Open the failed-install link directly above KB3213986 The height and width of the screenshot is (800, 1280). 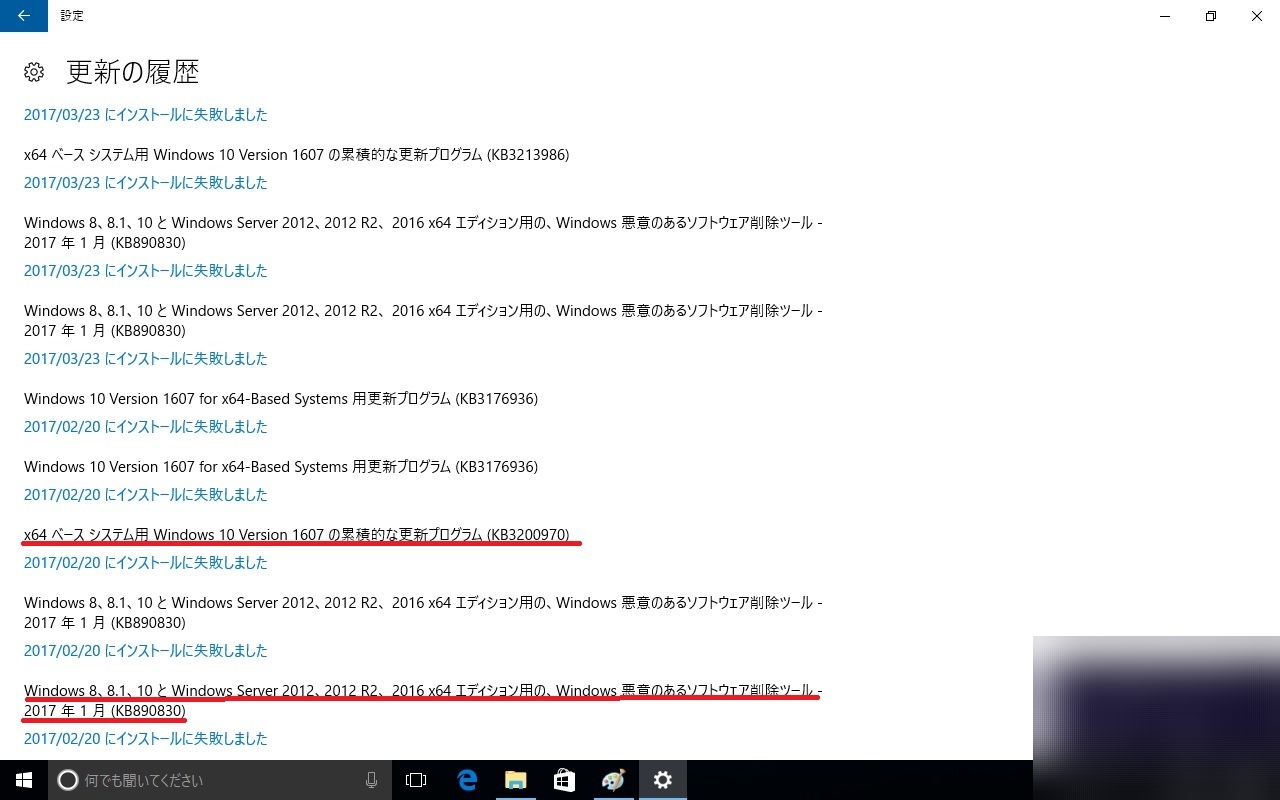pyautogui.click(x=146, y=115)
